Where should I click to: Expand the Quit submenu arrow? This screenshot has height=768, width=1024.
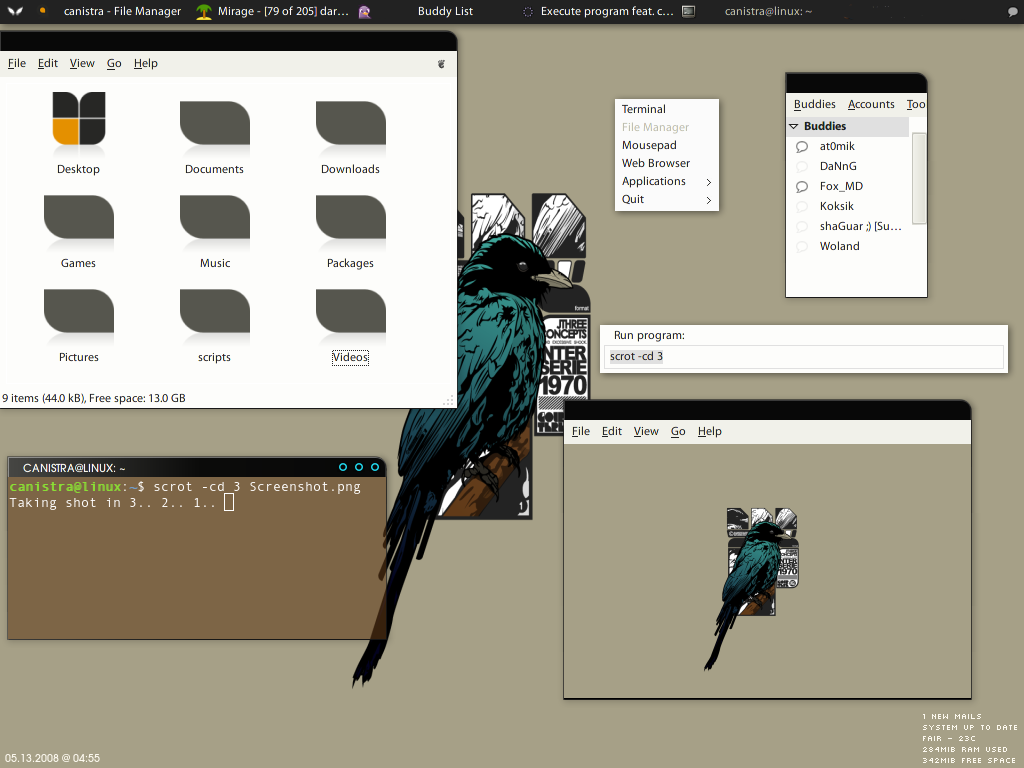pyautogui.click(x=709, y=200)
